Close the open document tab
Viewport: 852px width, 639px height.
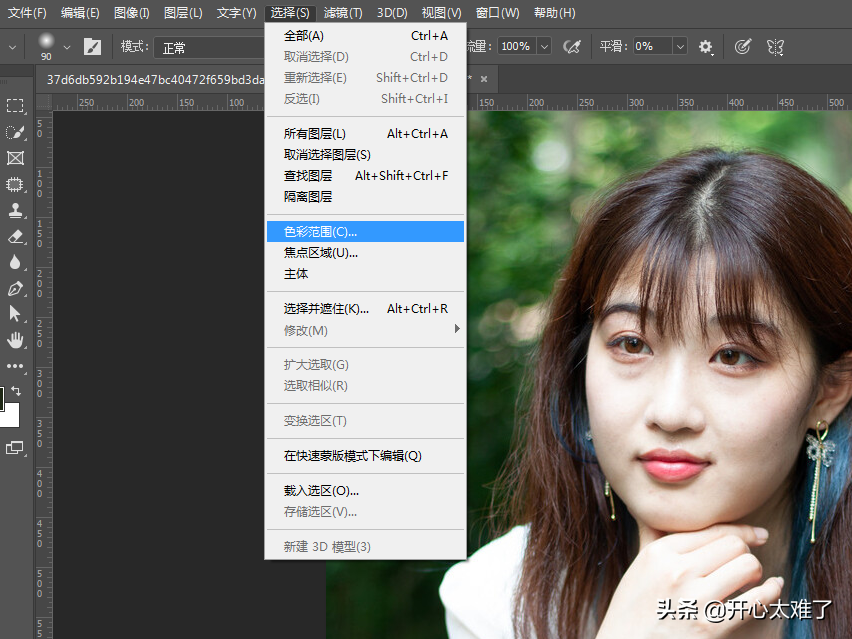click(x=484, y=79)
